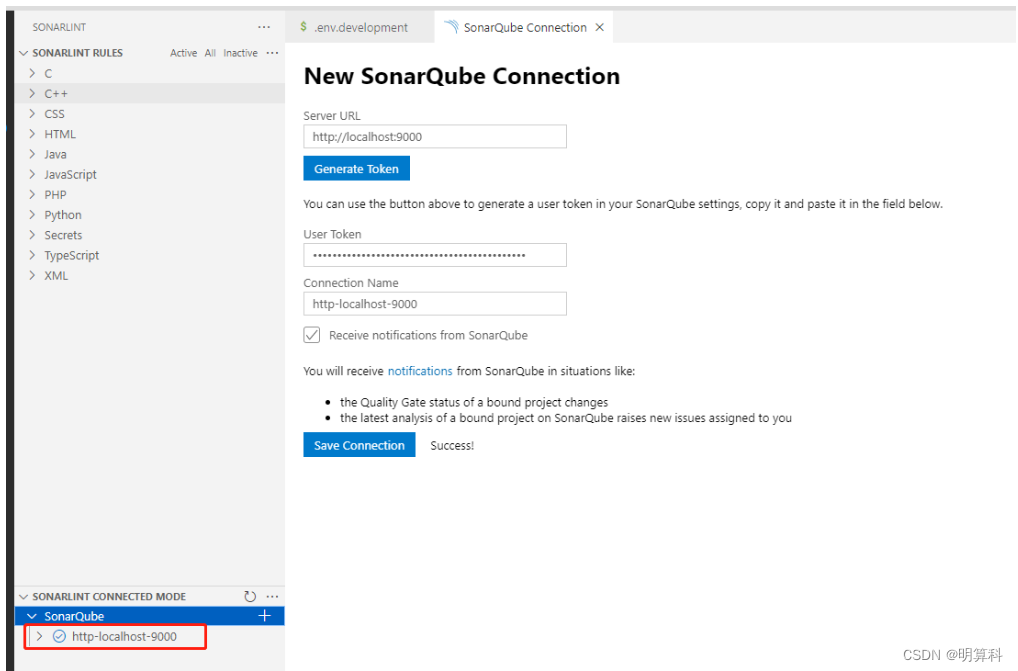Expand the Python rules group
This screenshot has width=1018, height=671.
click(x=32, y=214)
